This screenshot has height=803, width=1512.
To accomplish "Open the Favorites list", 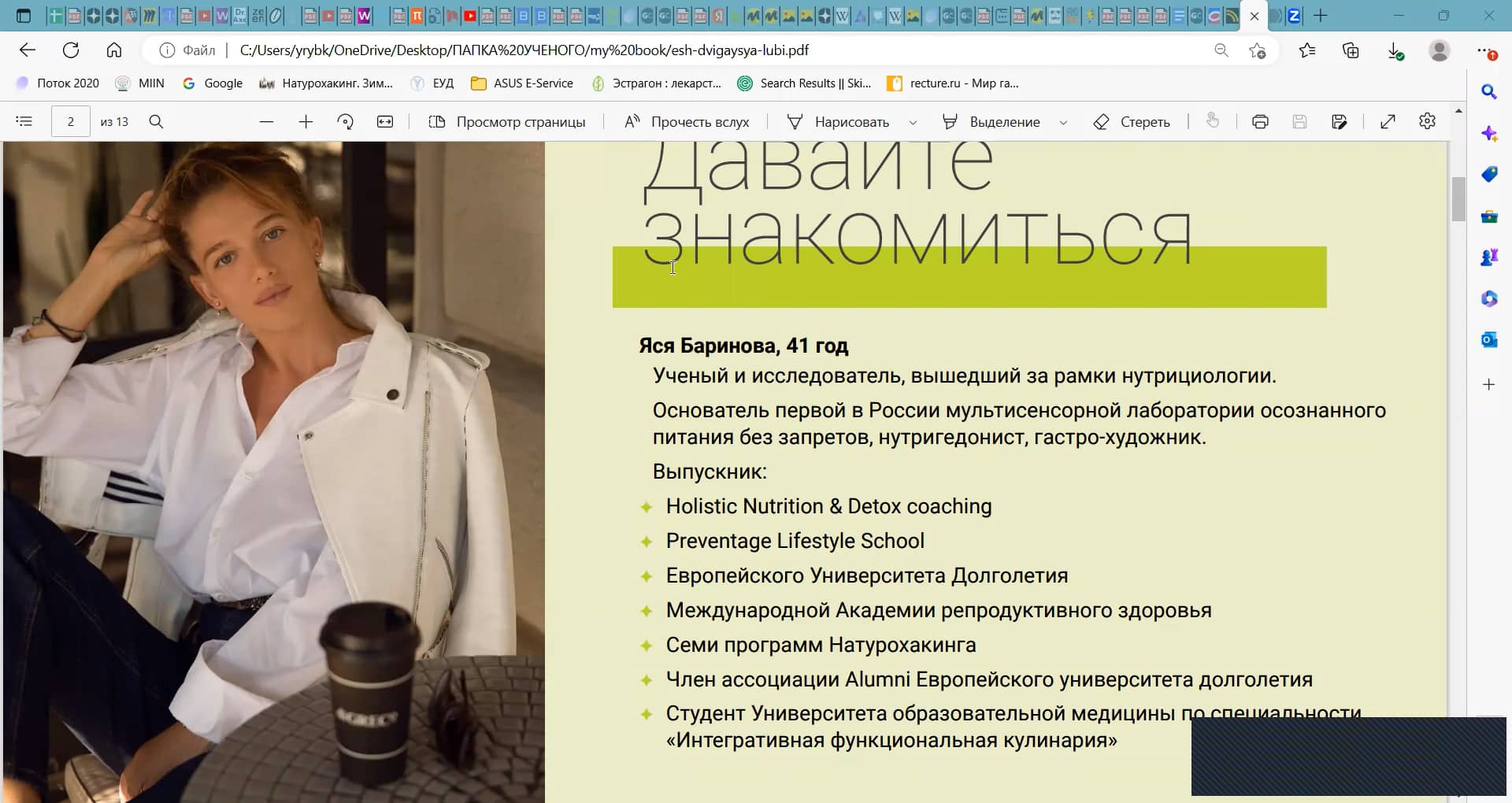I will click(1307, 50).
